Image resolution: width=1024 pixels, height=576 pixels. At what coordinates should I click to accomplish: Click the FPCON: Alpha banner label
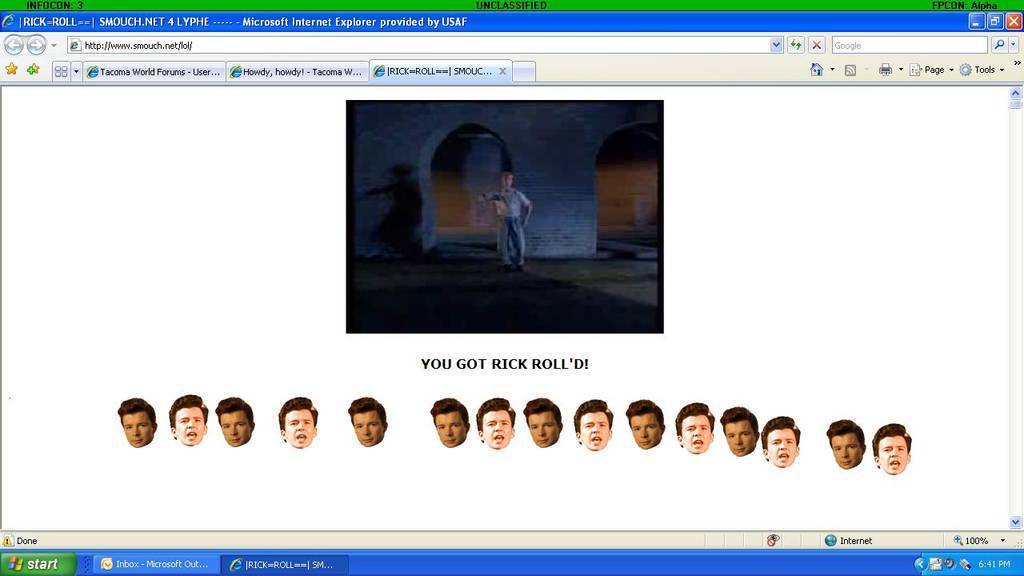pos(964,5)
